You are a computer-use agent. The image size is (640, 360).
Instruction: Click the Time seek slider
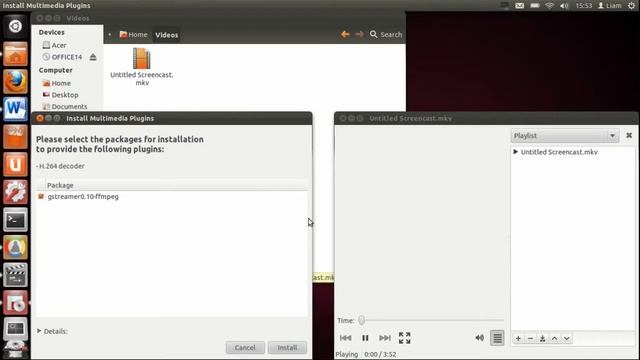[431, 320]
